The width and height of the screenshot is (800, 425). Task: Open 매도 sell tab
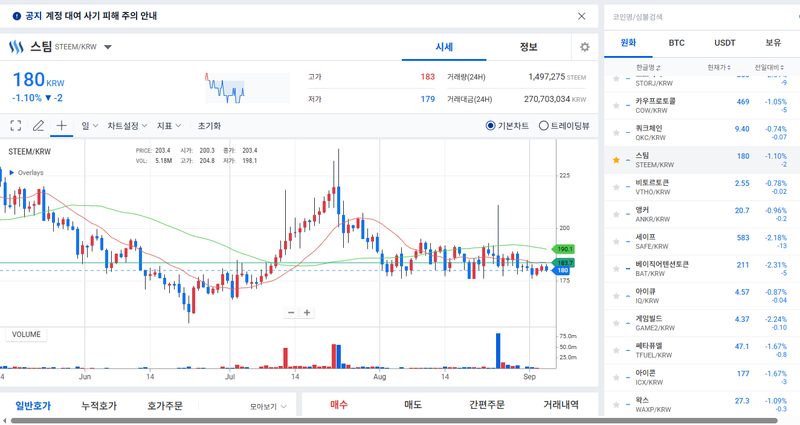coord(413,405)
